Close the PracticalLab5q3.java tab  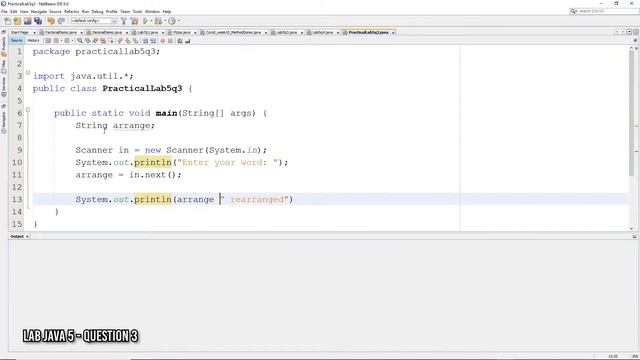click(393, 32)
